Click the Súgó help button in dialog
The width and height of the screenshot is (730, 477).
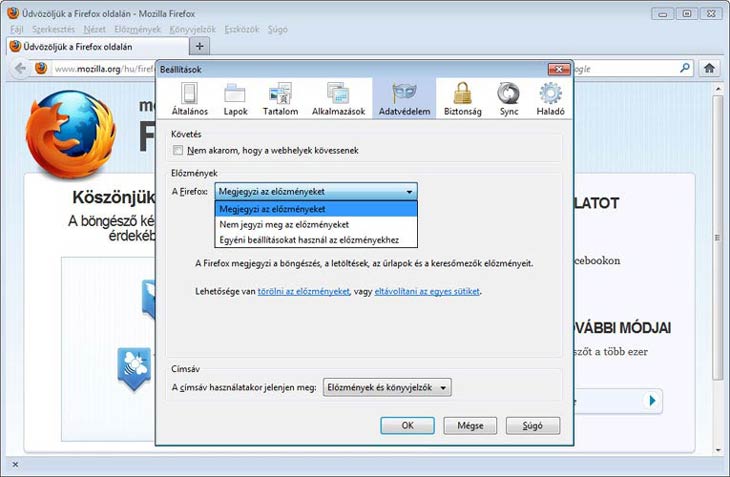[533, 425]
